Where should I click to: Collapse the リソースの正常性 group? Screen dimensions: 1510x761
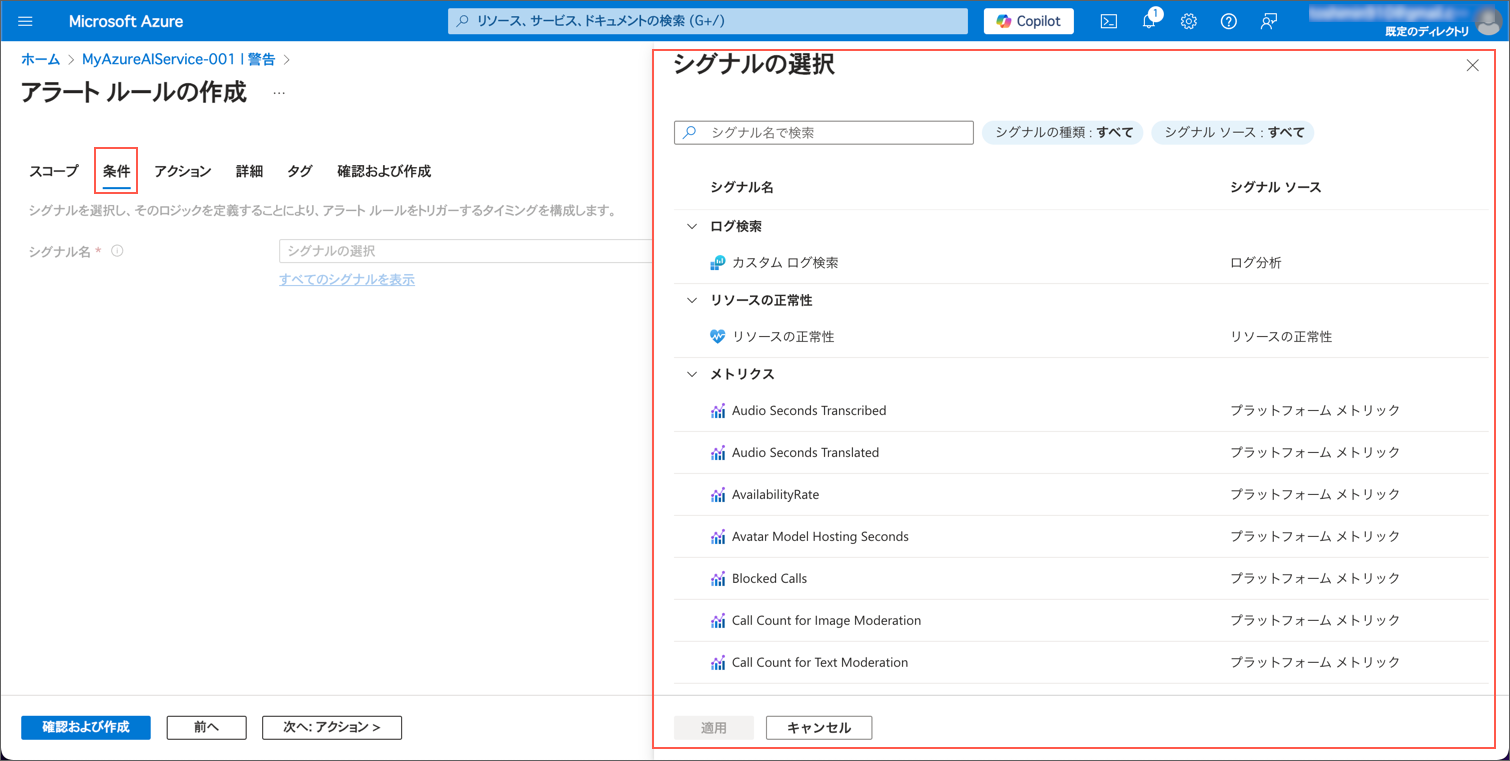click(692, 301)
